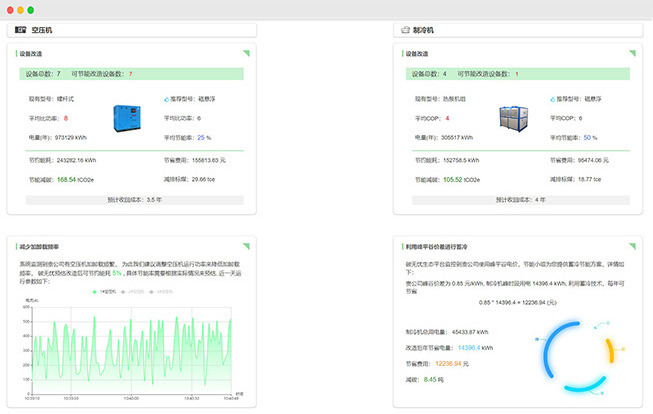The image size is (653, 414).
Task: Click the red 1 retrofit device count
Action: (517, 74)
